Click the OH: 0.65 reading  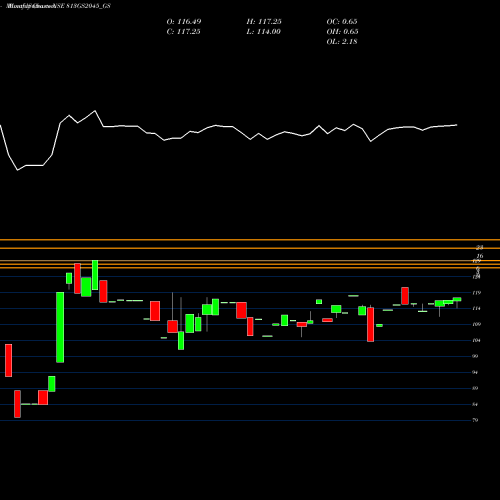tap(342, 32)
